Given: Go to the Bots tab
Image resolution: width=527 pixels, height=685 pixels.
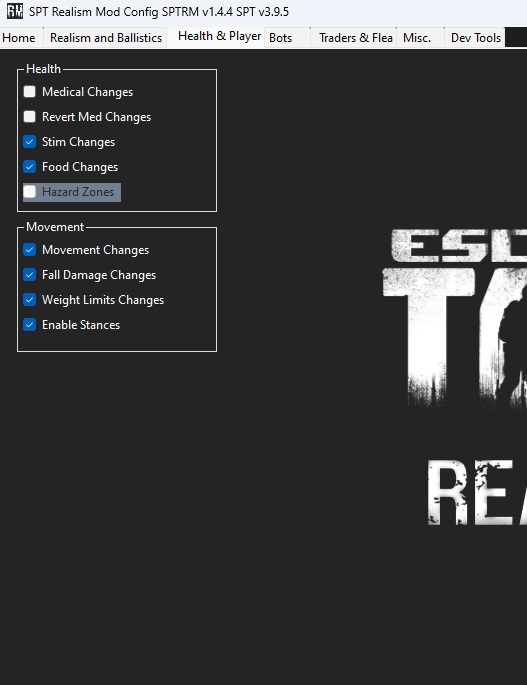Looking at the screenshot, I should (287, 38).
